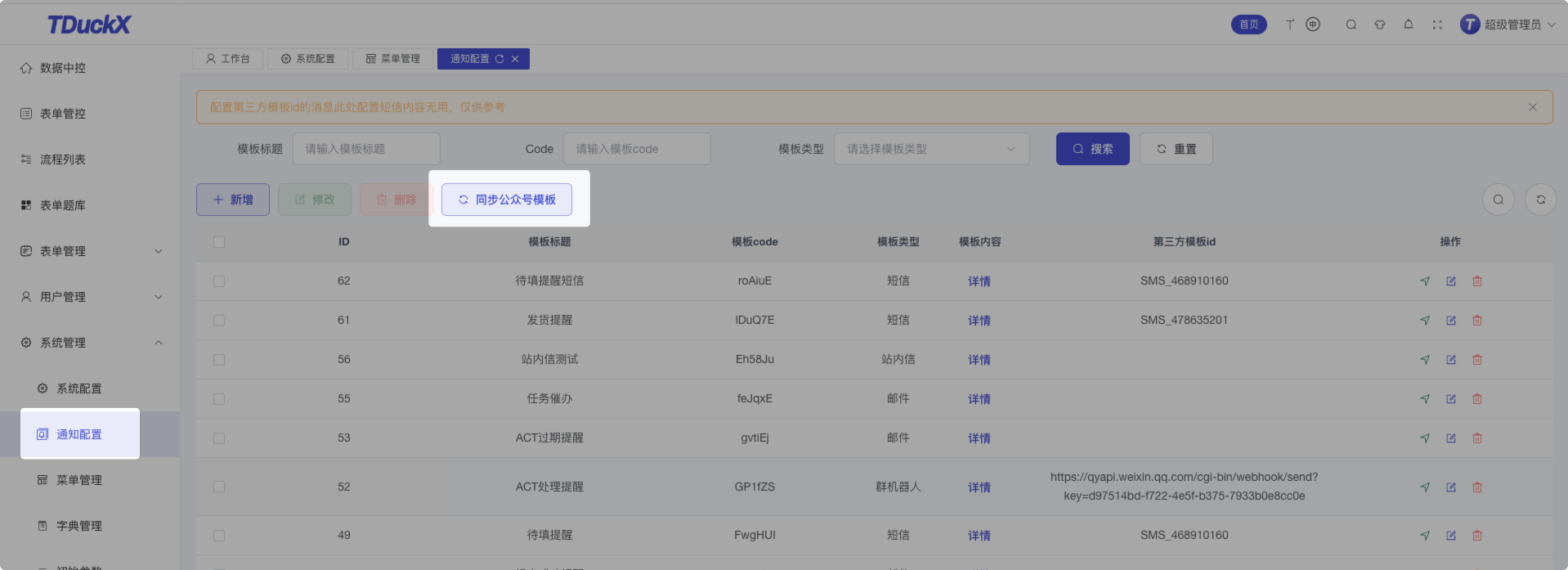Open the theme shirt icon in header
Image resolution: width=1568 pixels, height=570 pixels.
pos(1380,25)
